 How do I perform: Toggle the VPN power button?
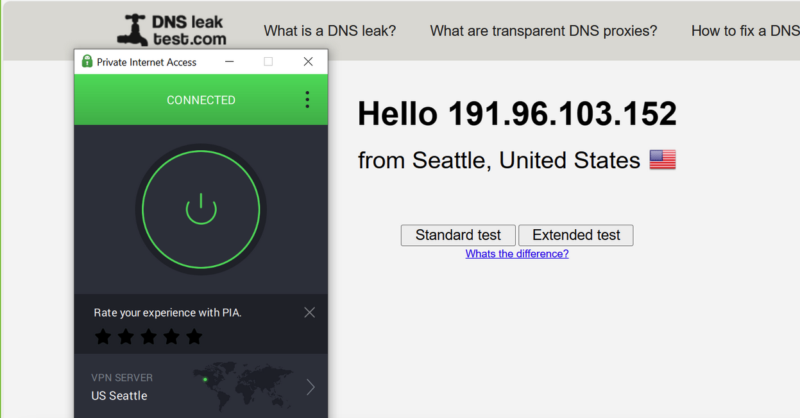coord(201,208)
